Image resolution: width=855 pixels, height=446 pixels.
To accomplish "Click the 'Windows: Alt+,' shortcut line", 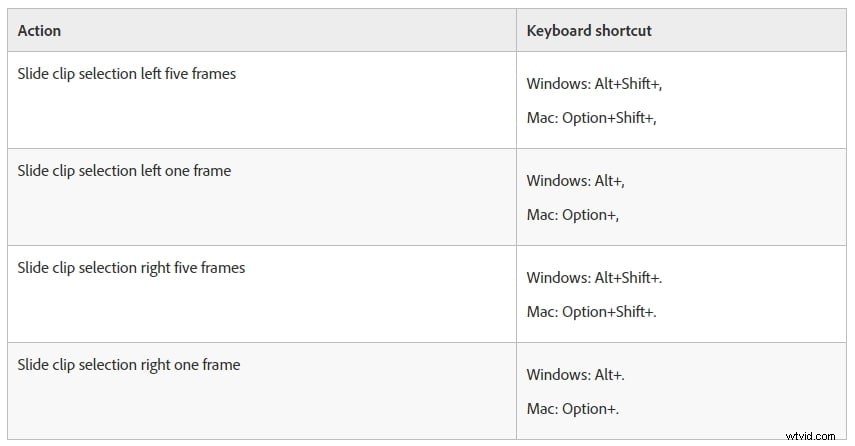I will click(x=575, y=181).
